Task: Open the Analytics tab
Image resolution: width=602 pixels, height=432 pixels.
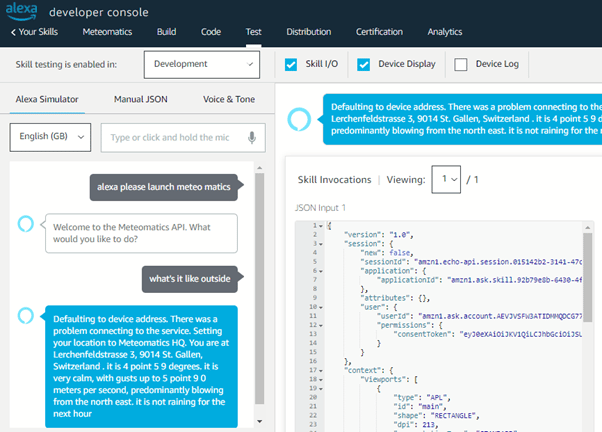Action: pyautogui.click(x=445, y=32)
